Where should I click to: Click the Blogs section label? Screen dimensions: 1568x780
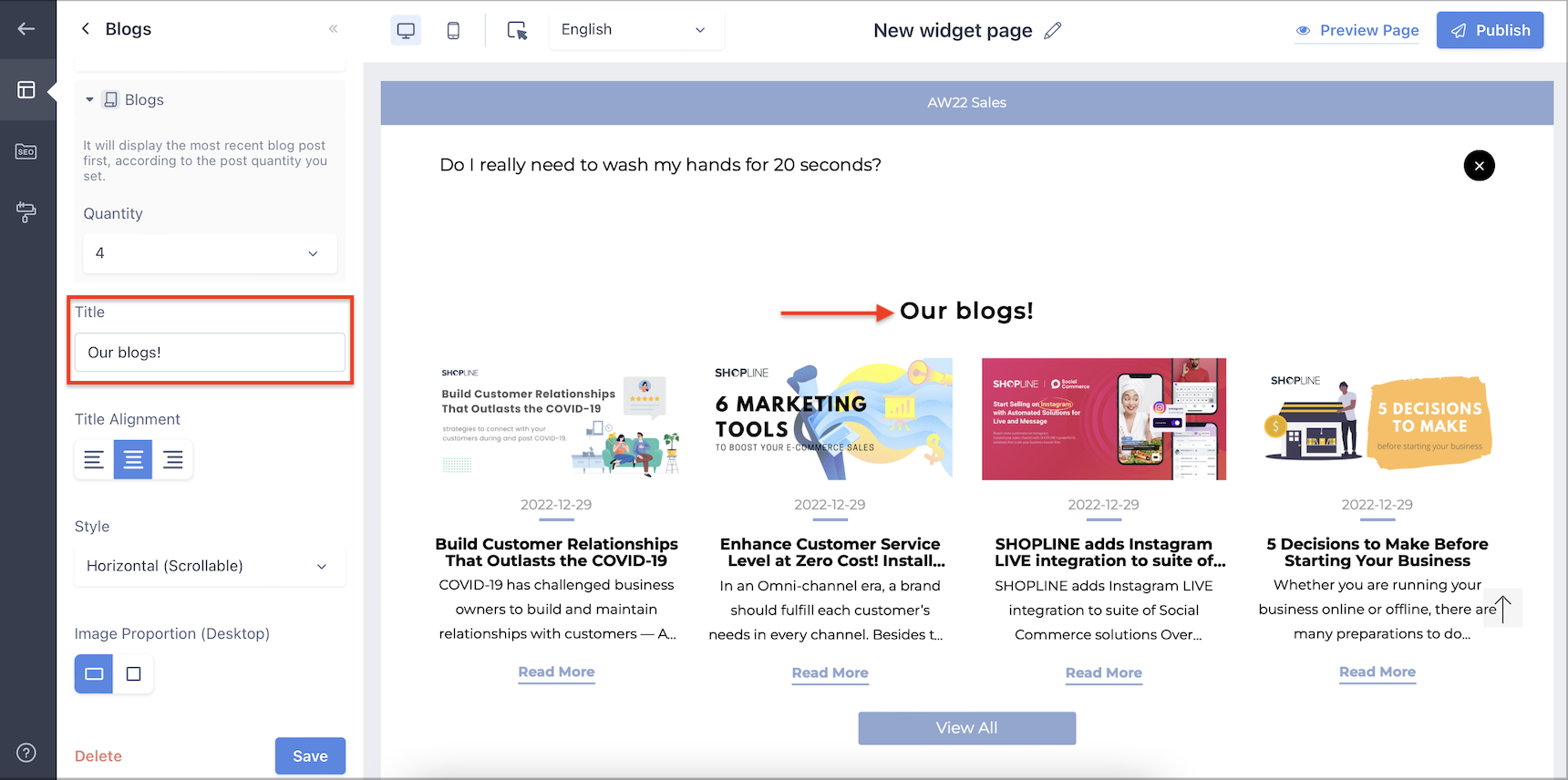(x=144, y=100)
